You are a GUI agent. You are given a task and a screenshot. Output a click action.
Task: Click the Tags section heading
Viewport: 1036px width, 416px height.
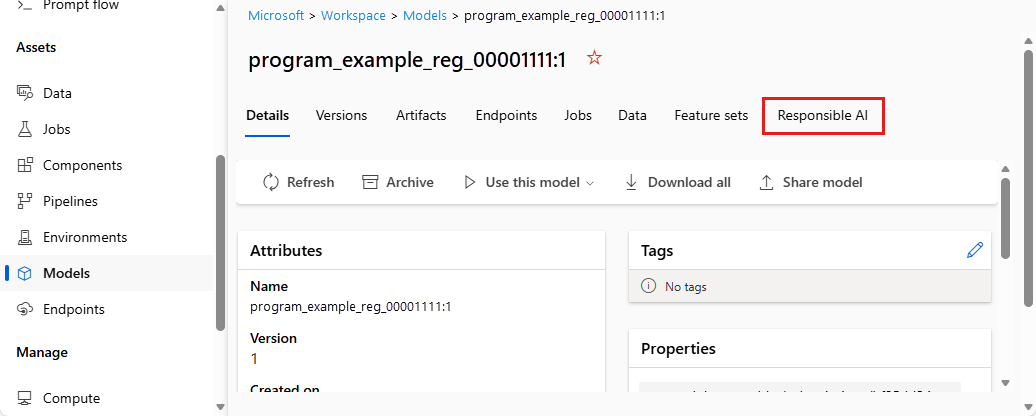pos(657,250)
